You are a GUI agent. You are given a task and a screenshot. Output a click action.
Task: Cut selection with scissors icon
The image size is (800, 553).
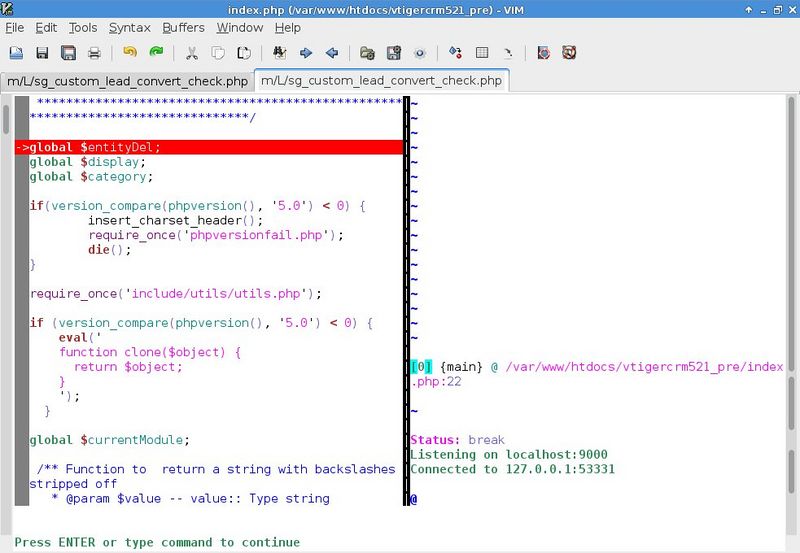[191, 53]
